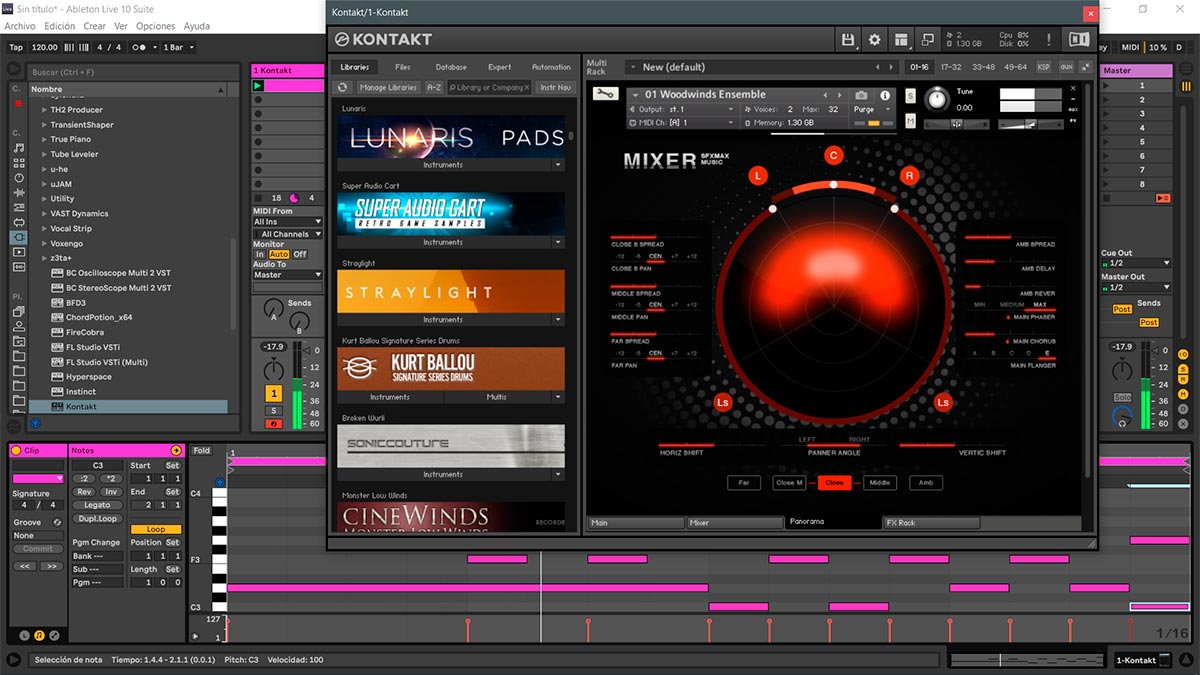Click the Legato button
1200x675 pixels.
click(x=97, y=505)
